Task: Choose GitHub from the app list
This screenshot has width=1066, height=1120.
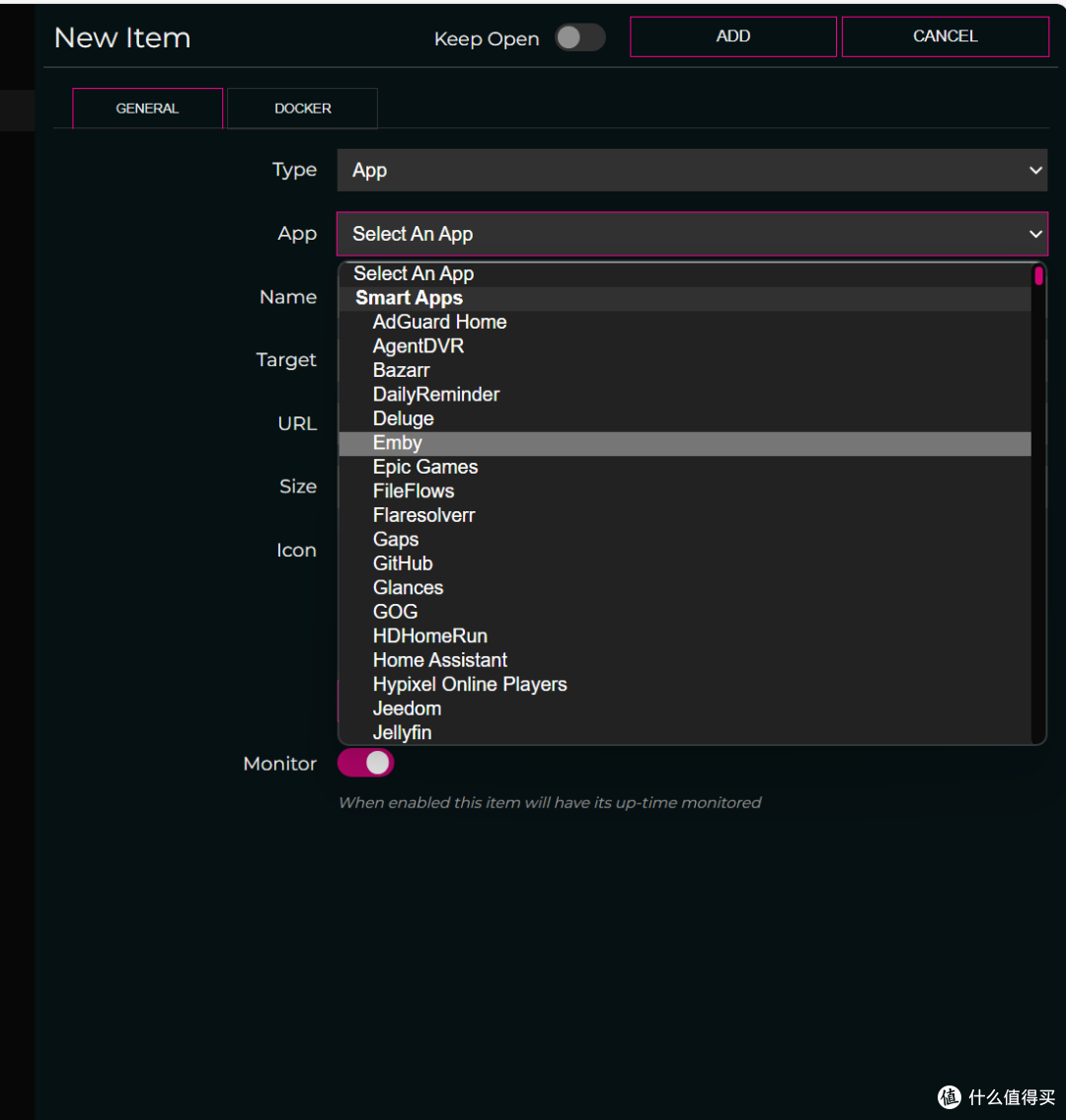Action: tap(403, 563)
